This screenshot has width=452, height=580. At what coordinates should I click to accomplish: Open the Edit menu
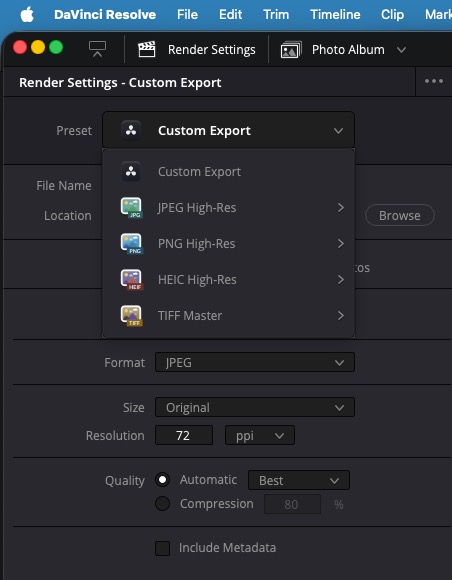click(x=230, y=15)
